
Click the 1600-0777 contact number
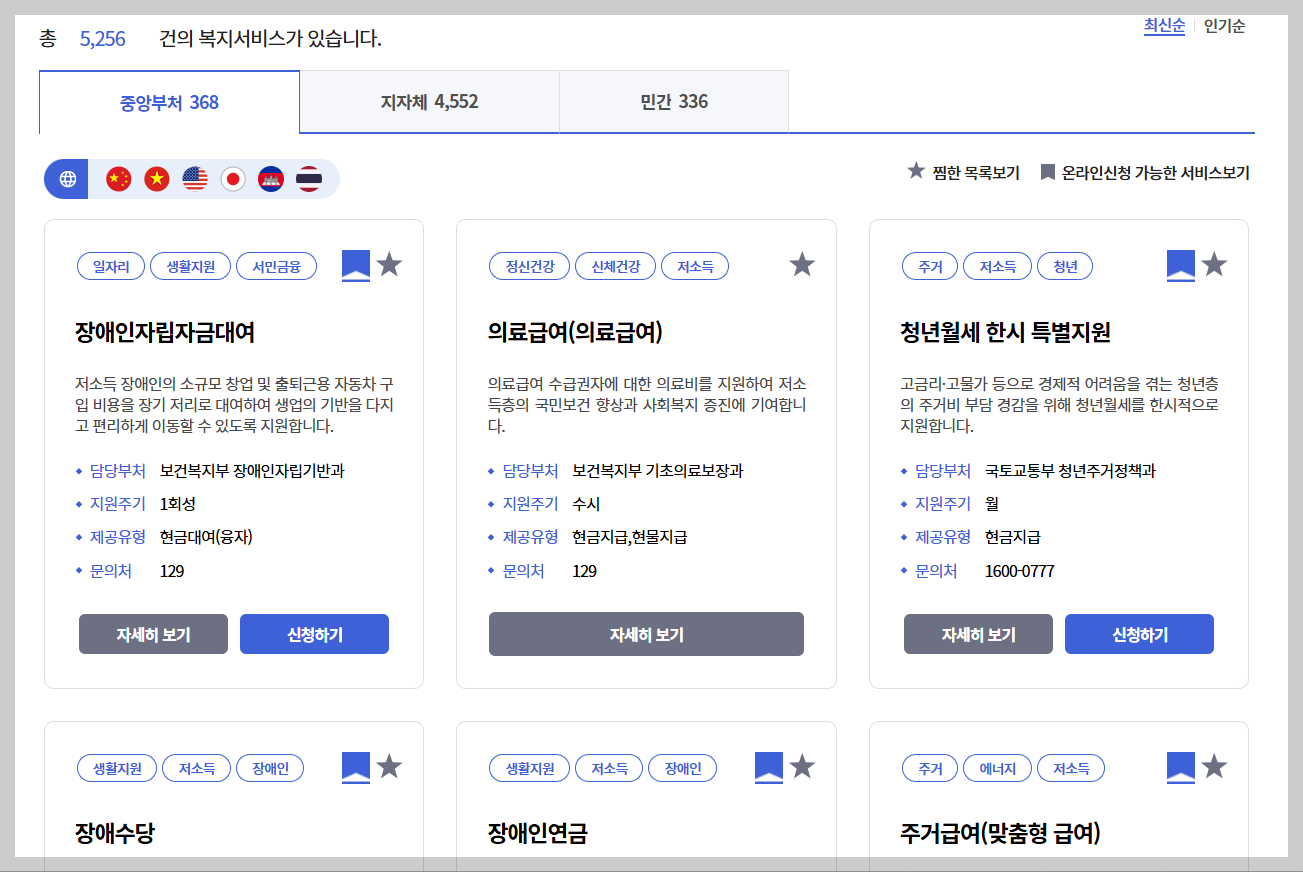(x=1020, y=571)
